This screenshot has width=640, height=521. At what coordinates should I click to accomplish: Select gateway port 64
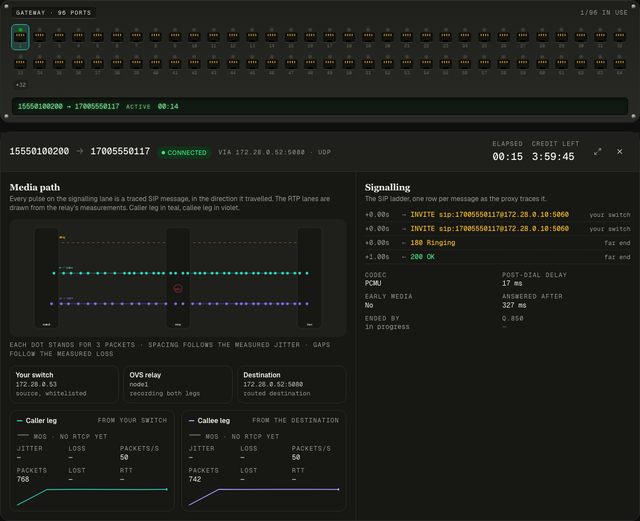click(620, 65)
